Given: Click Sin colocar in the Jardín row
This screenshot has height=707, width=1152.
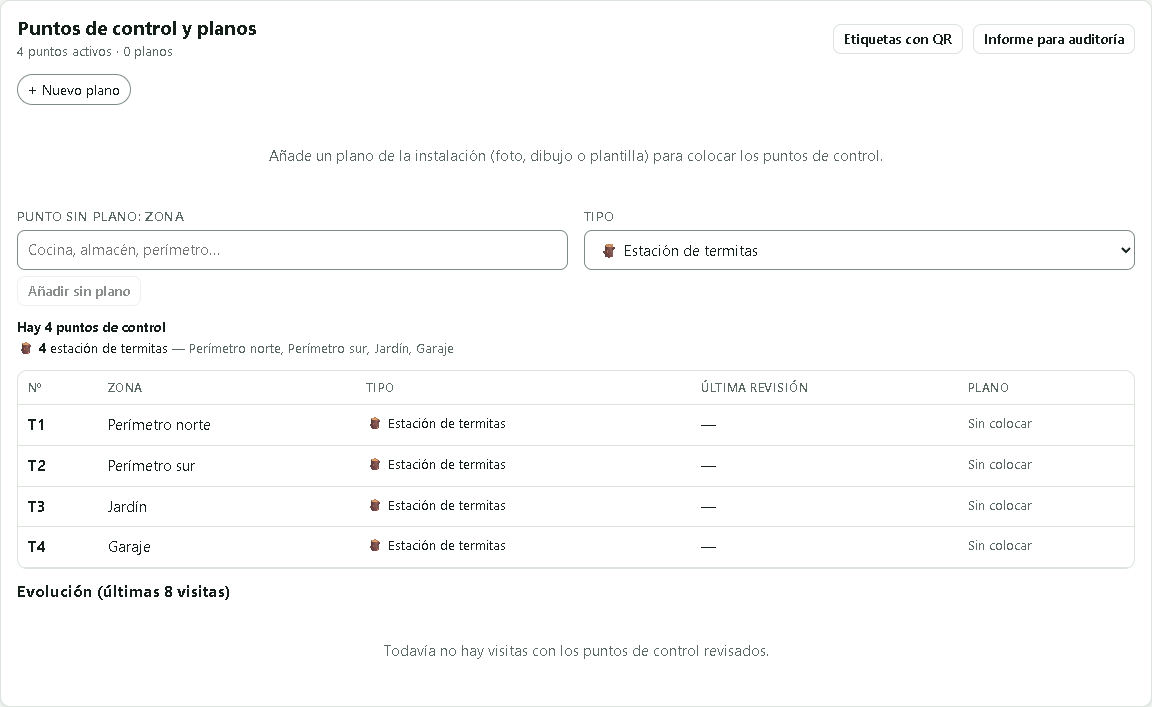Looking at the screenshot, I should (999, 506).
